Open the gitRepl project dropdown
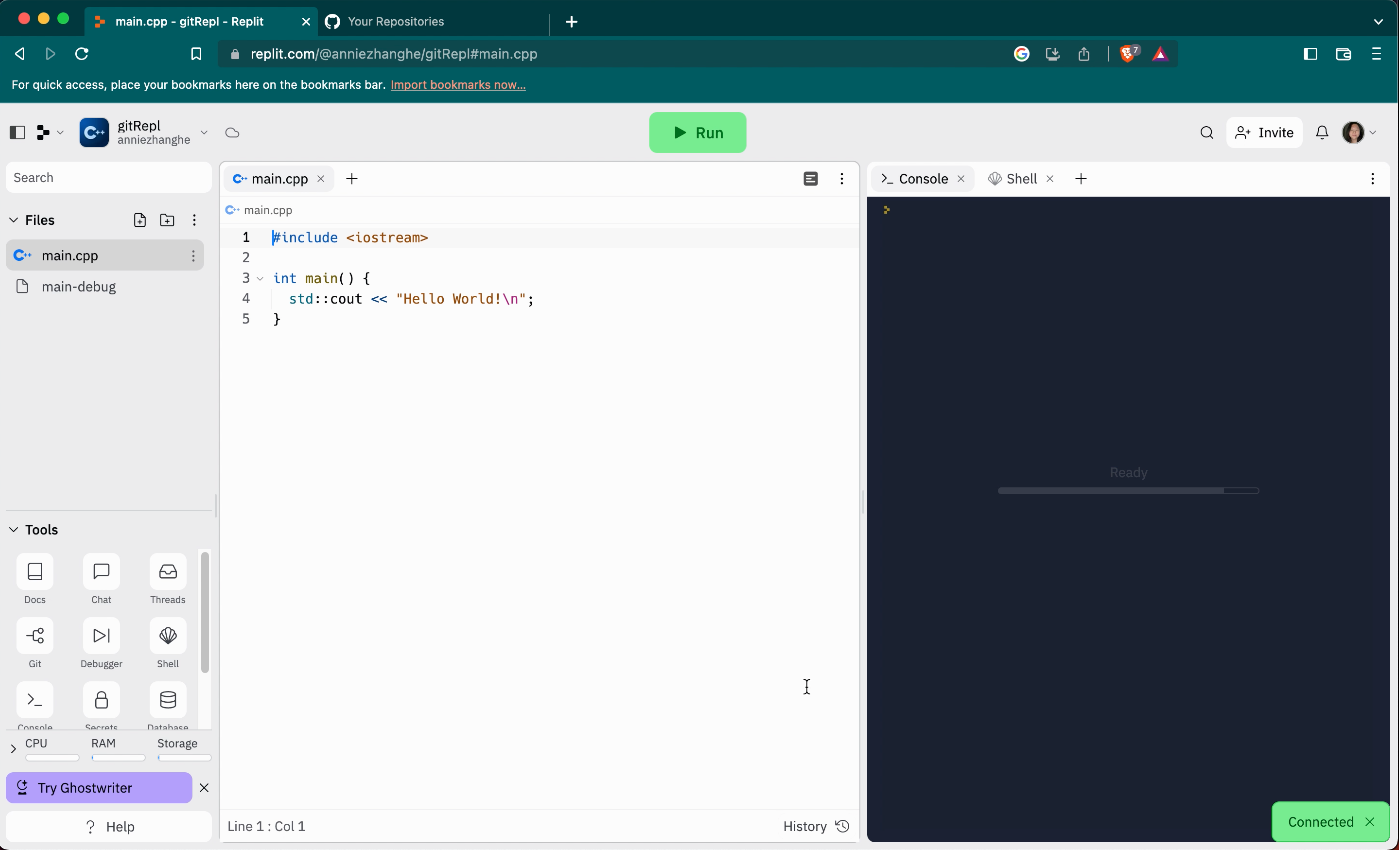Image resolution: width=1399 pixels, height=850 pixels. point(203,132)
